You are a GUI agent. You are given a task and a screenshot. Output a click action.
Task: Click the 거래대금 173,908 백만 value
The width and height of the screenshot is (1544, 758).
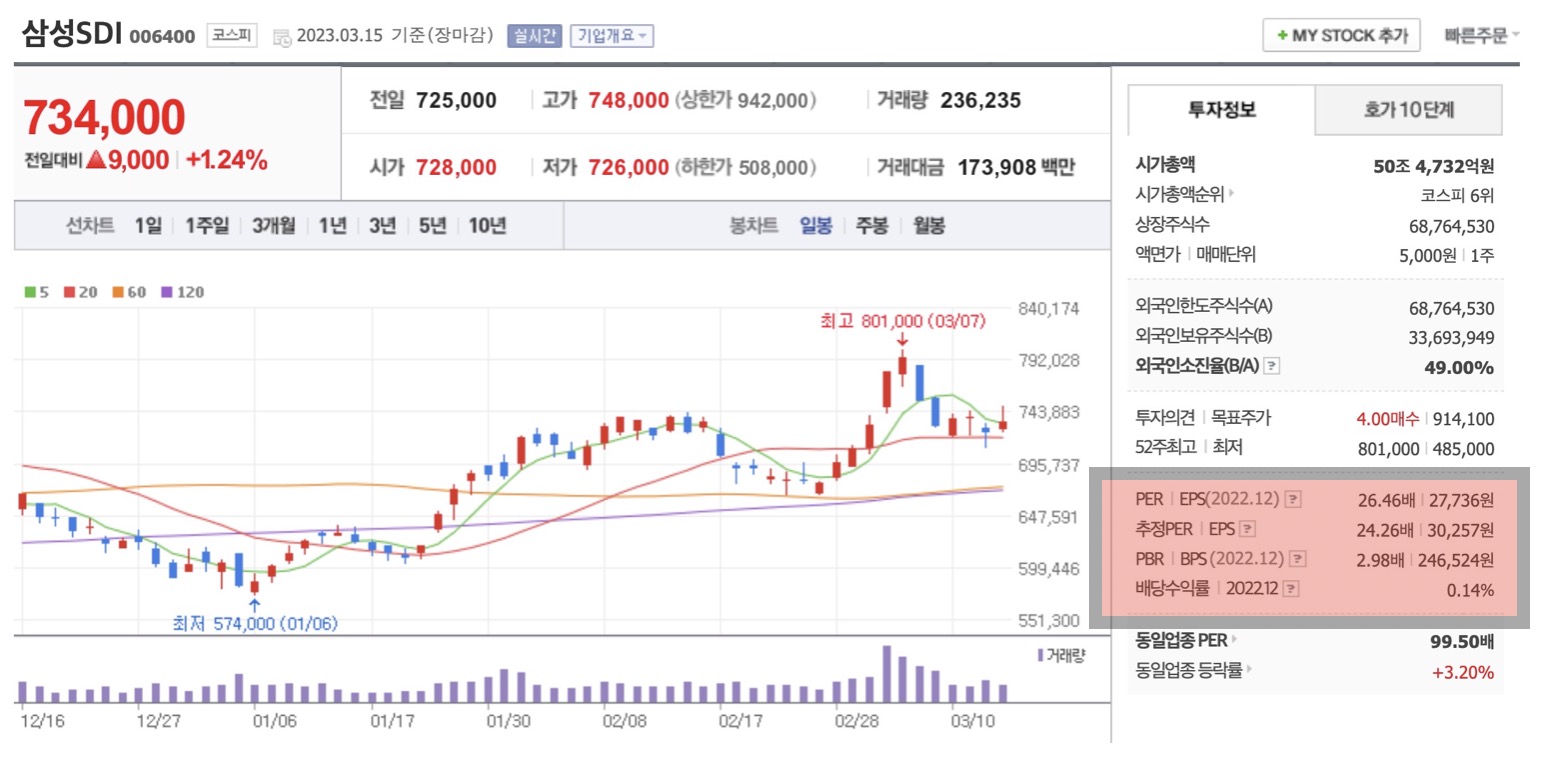point(1016,167)
